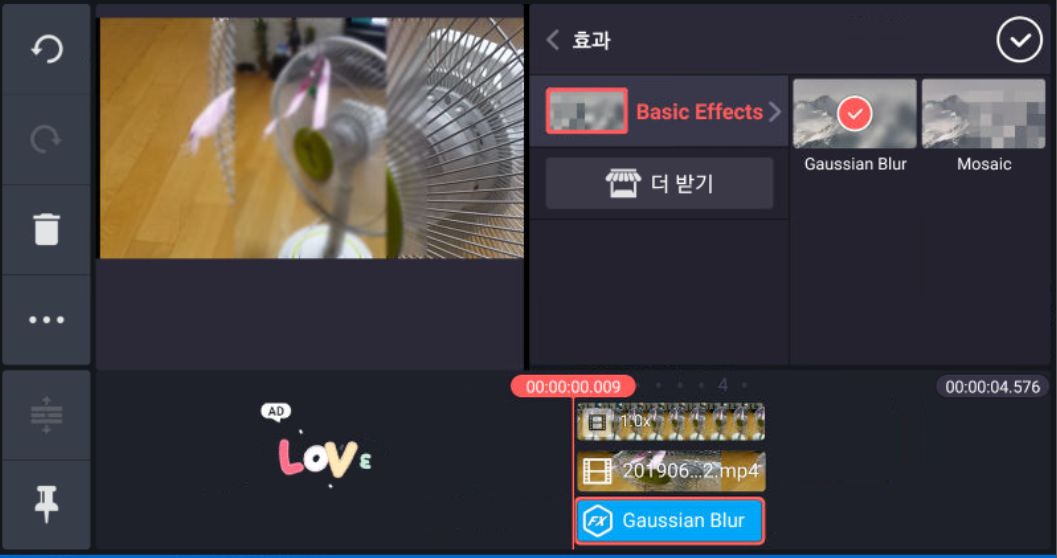1057x558 pixels.
Task: Delete selection with the trash icon
Action: 47,229
